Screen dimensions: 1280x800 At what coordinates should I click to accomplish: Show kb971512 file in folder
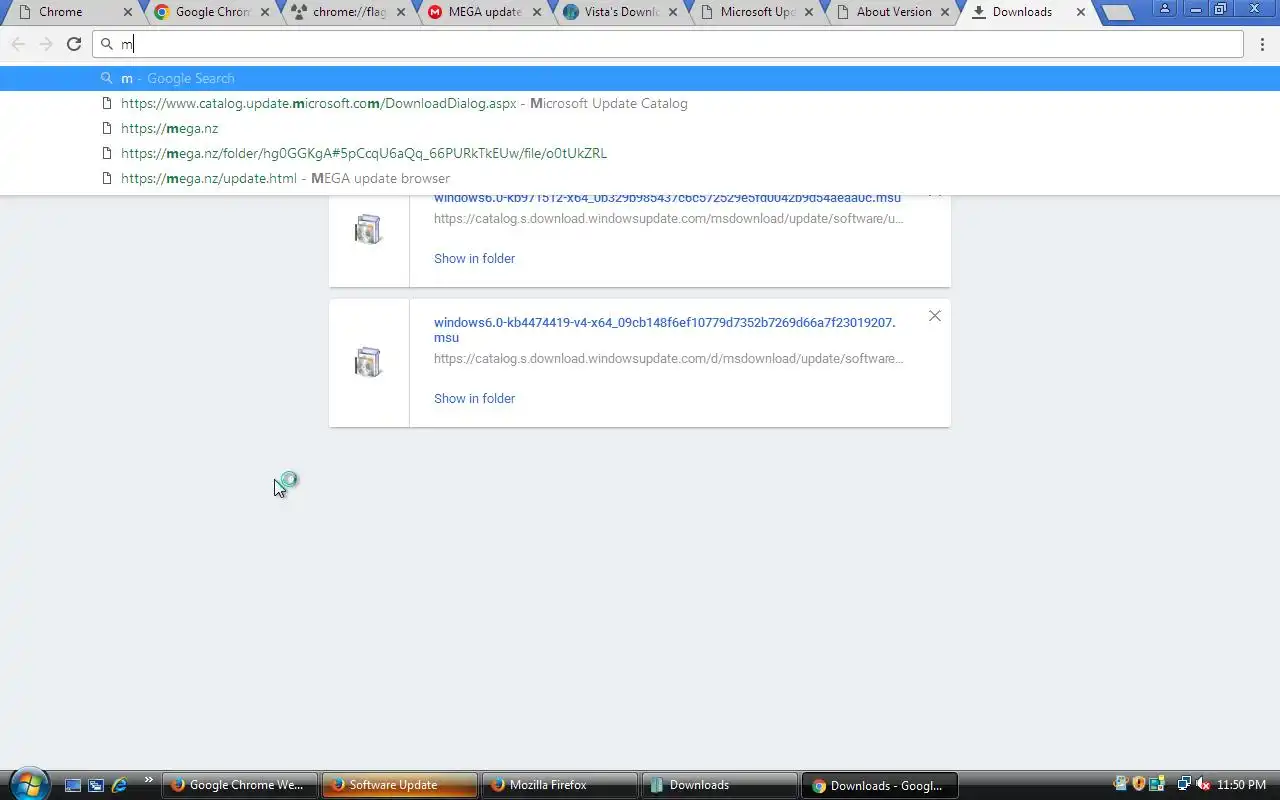(x=474, y=258)
